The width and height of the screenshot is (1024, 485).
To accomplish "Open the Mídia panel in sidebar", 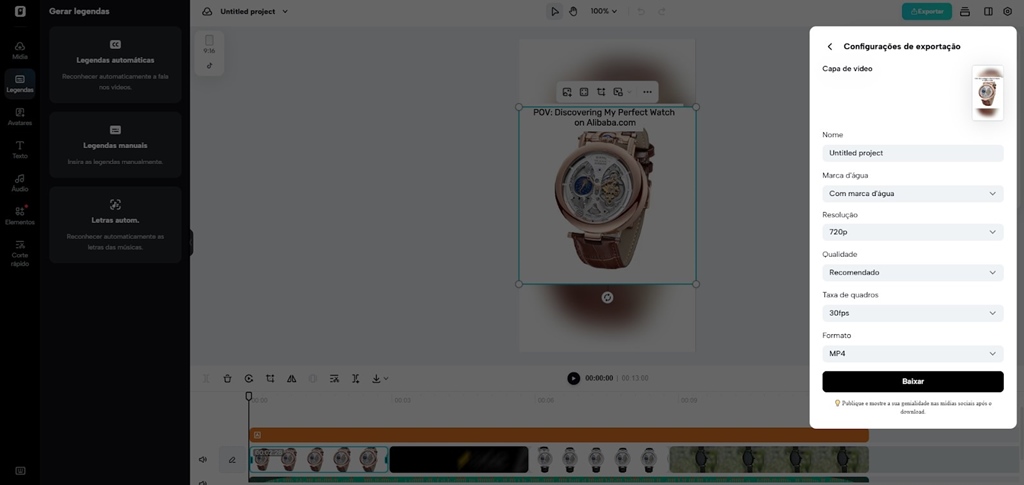I will (20, 50).
